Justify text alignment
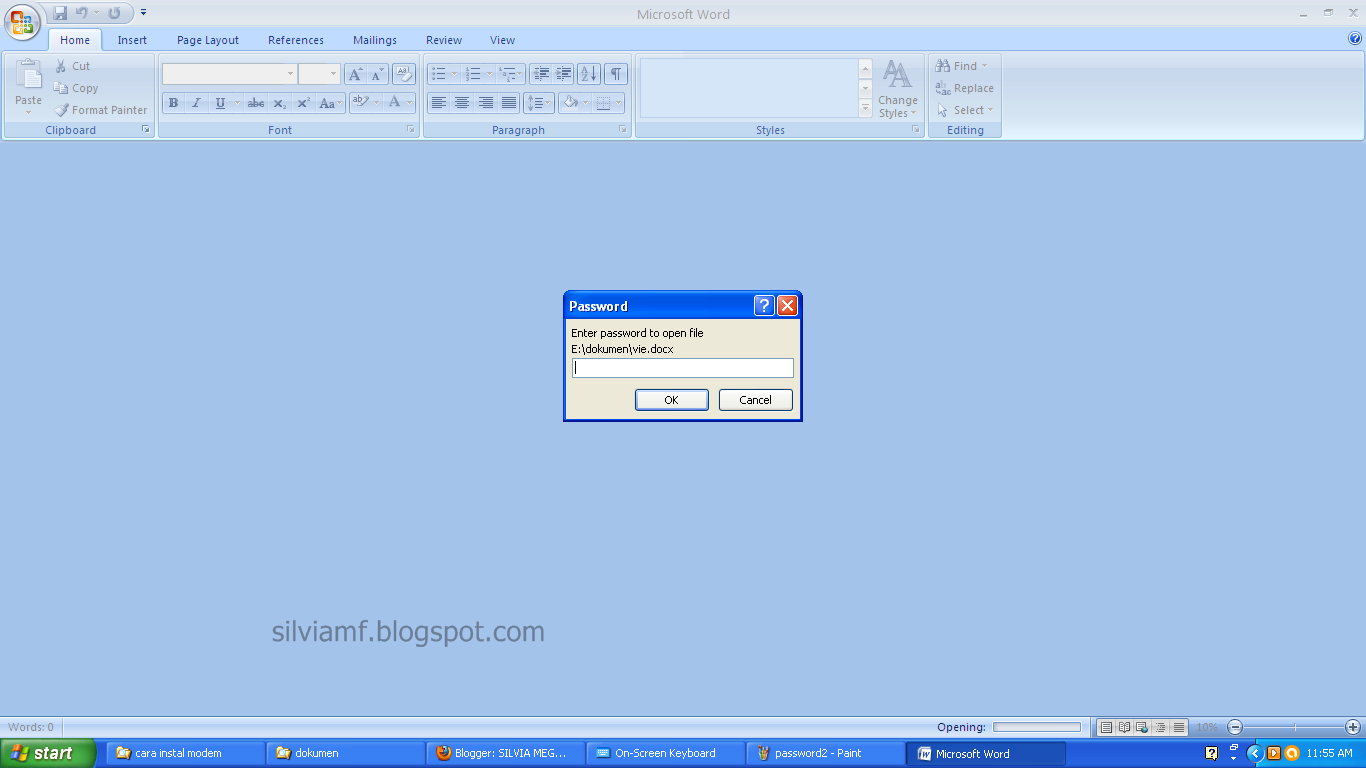Image resolution: width=1366 pixels, height=768 pixels. [x=509, y=103]
